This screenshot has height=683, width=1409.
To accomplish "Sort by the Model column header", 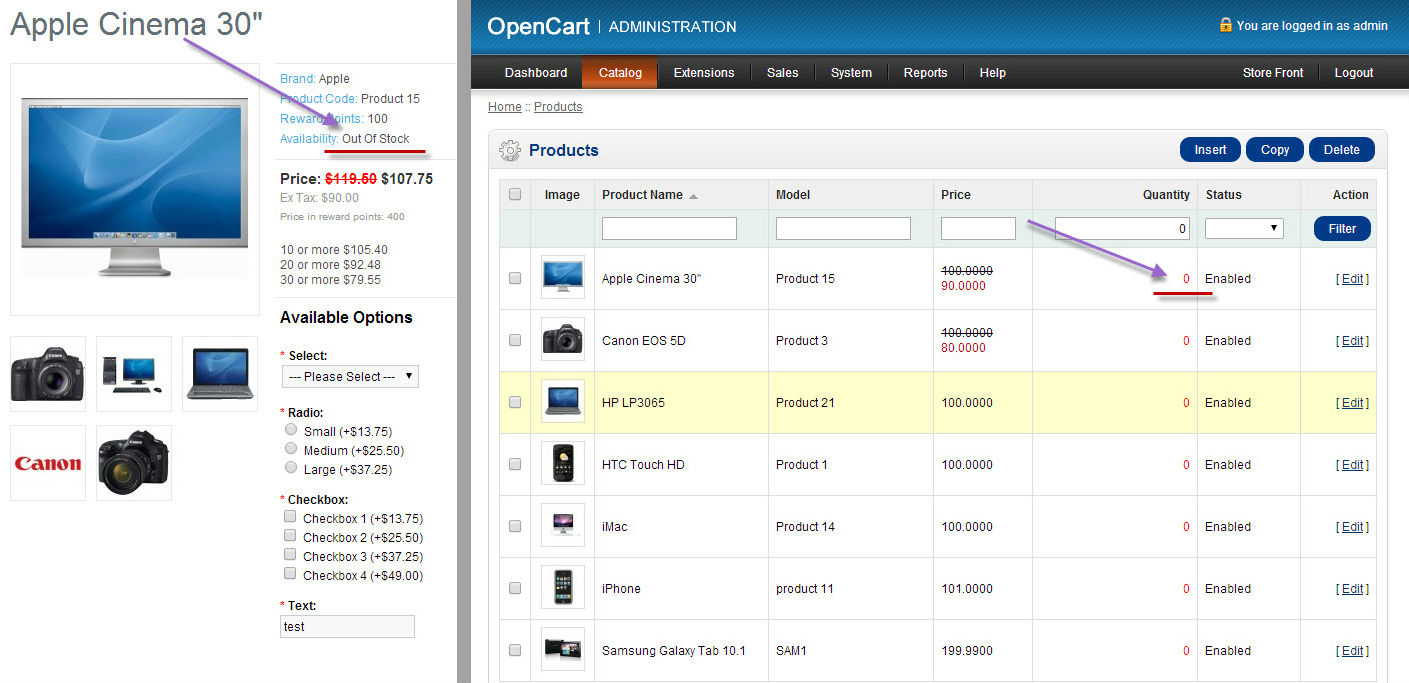I will click(793, 195).
